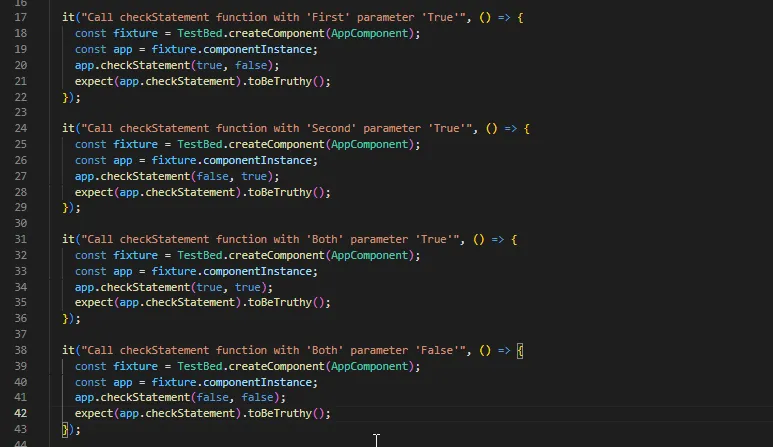Click checkStatement(true, true) call on line 34

click(183, 287)
